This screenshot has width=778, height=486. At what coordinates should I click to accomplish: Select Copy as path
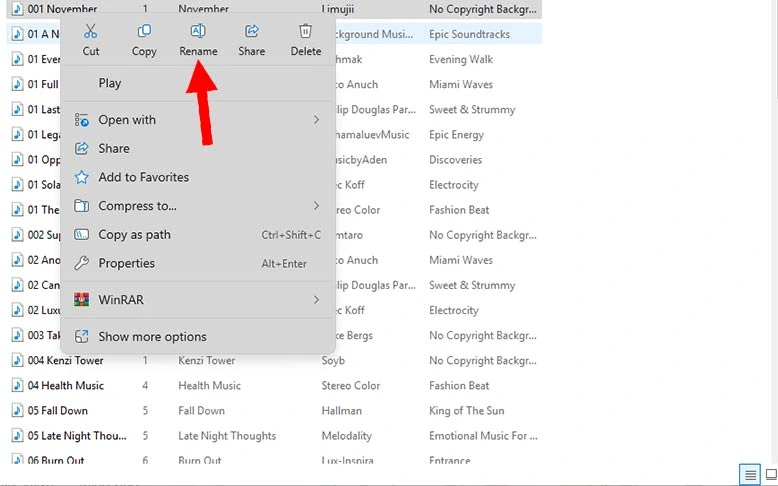click(x=134, y=235)
